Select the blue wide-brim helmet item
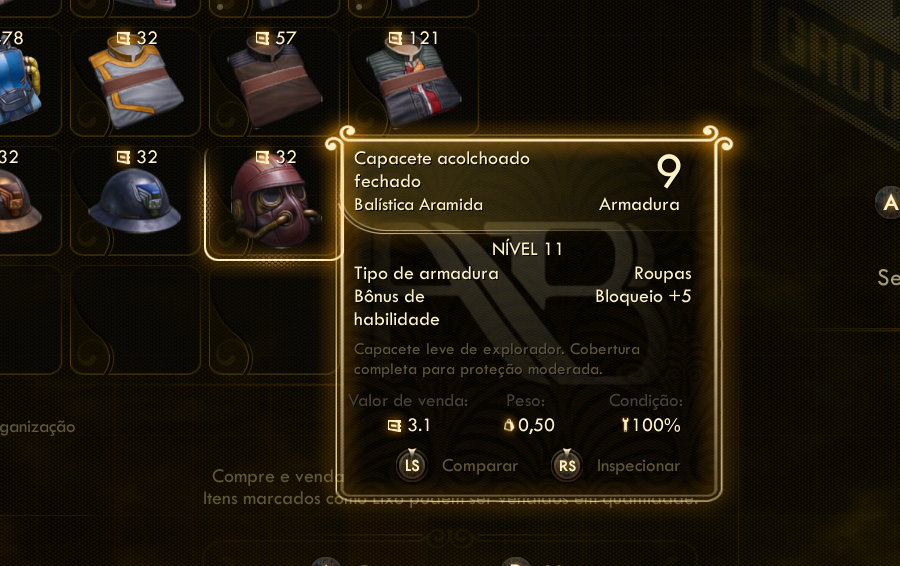 tap(135, 201)
